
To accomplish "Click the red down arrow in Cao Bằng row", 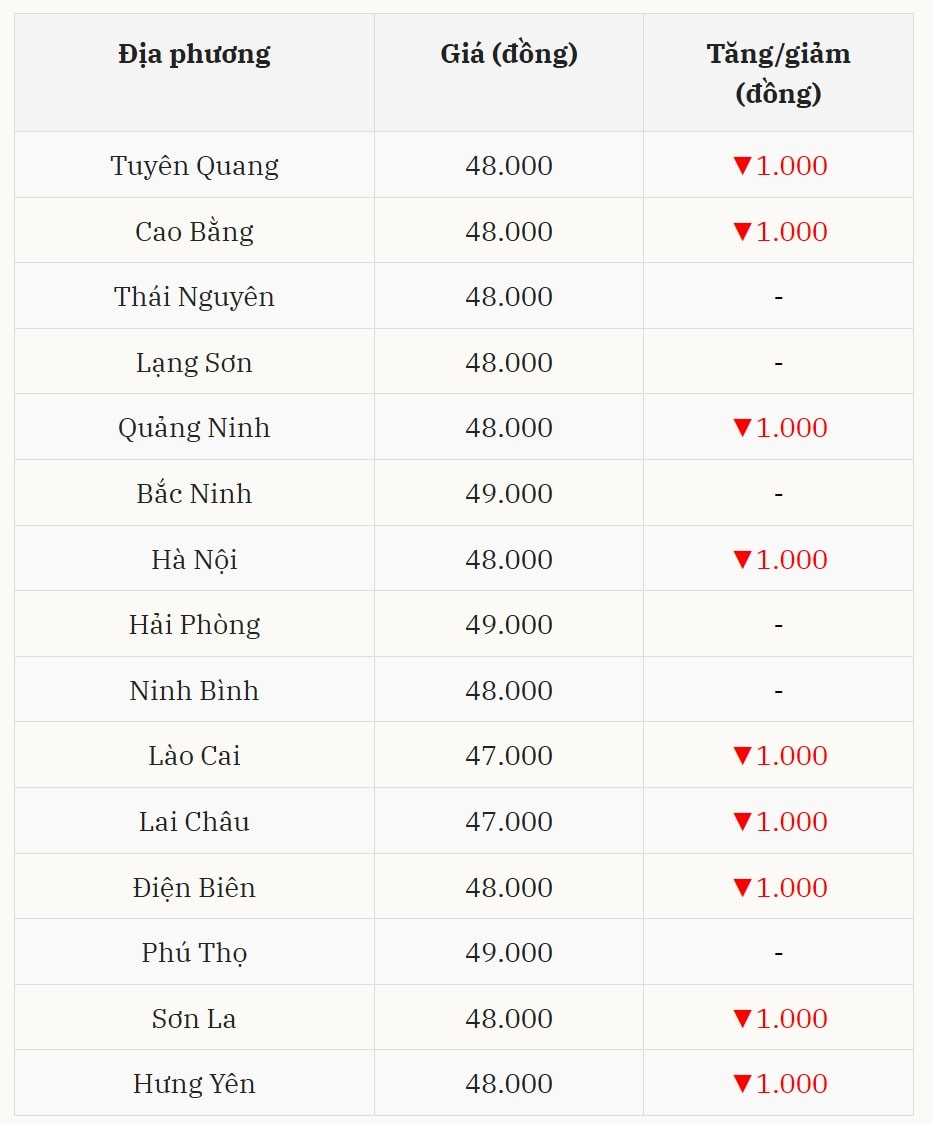I will (742, 232).
